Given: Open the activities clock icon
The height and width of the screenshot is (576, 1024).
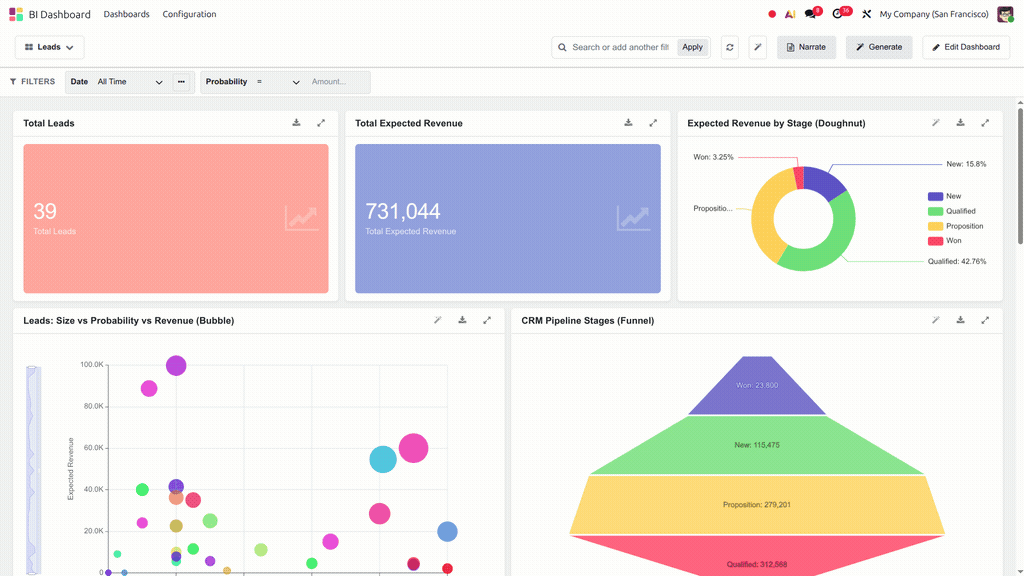Looking at the screenshot, I should (837, 14).
